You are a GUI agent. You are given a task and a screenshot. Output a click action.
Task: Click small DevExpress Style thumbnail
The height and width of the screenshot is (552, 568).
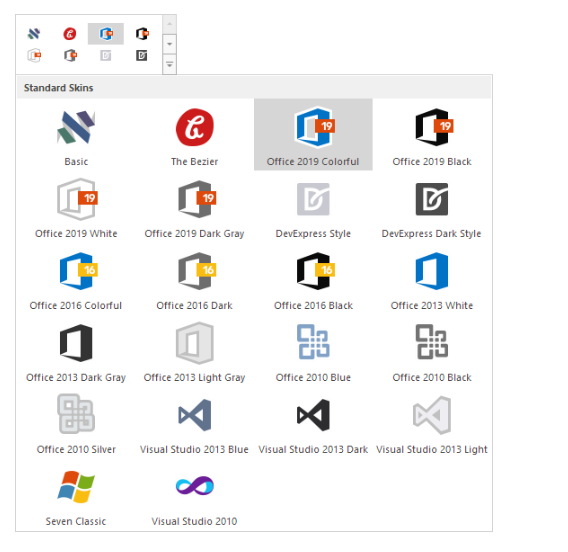pyautogui.click(x=106, y=55)
